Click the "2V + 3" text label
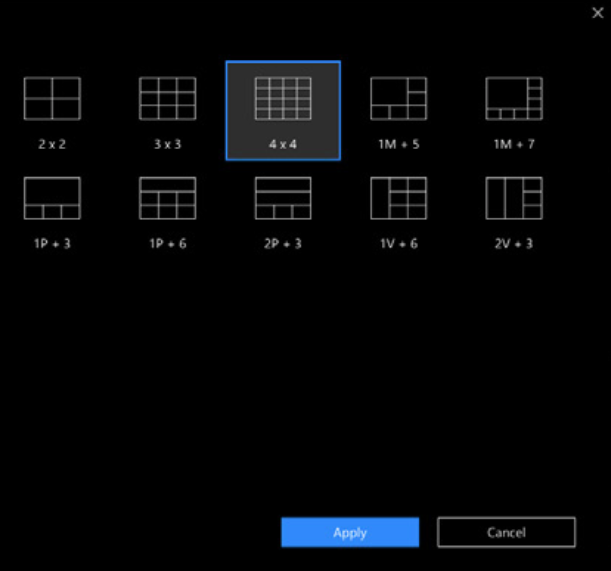Image resolution: width=611 pixels, height=571 pixels. coord(514,243)
